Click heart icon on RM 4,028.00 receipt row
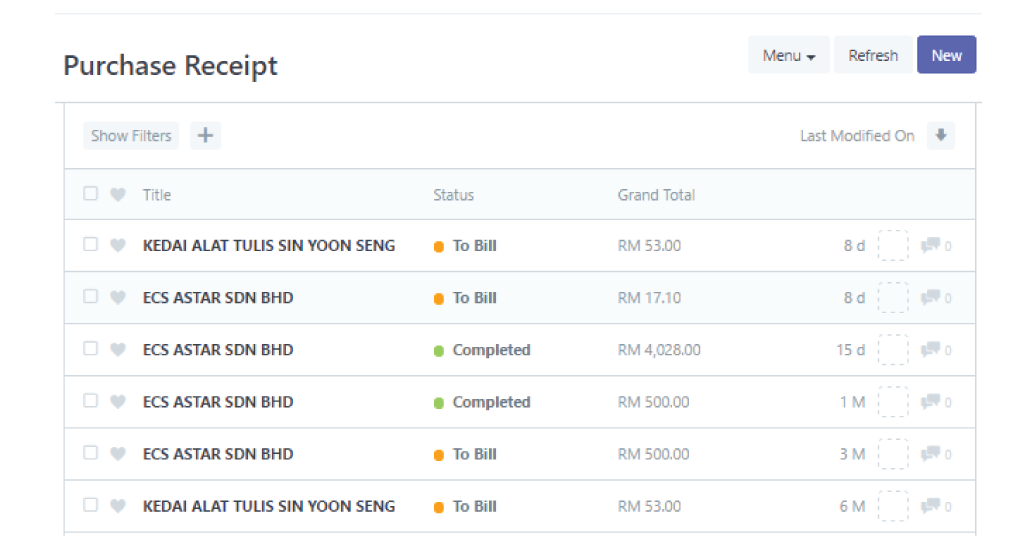1035x547 pixels. coord(117,350)
